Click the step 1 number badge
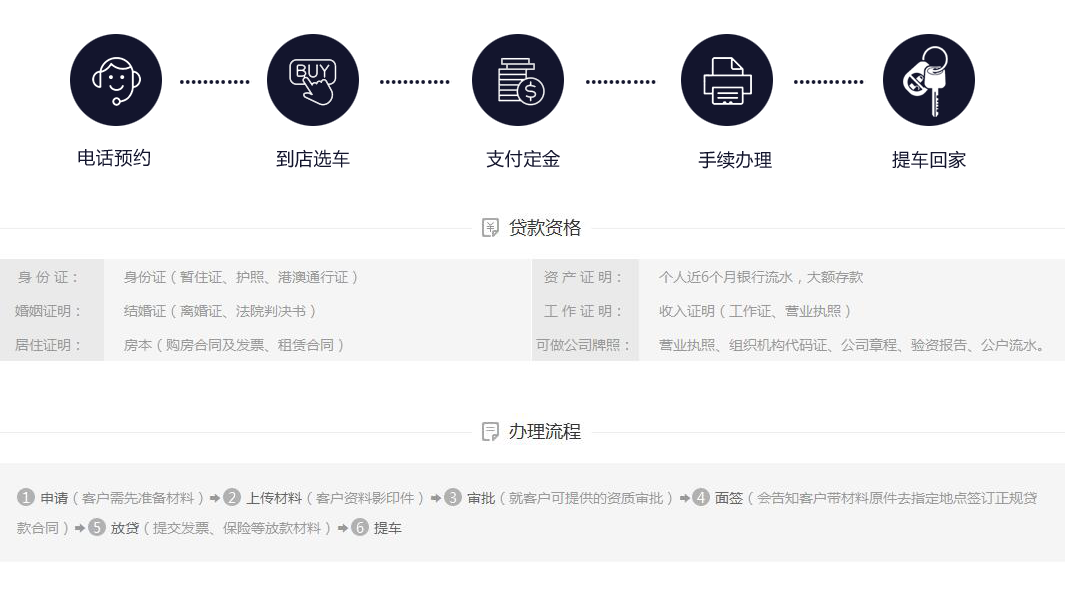1065x589 pixels. 26,497
